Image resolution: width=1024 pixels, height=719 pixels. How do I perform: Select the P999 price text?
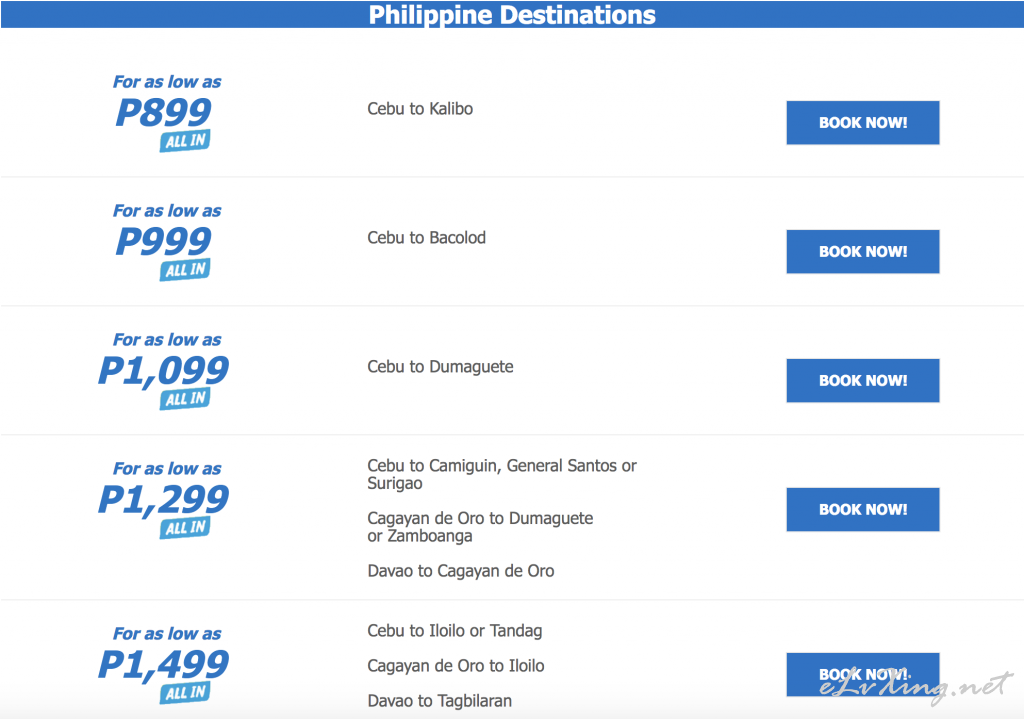tap(164, 242)
